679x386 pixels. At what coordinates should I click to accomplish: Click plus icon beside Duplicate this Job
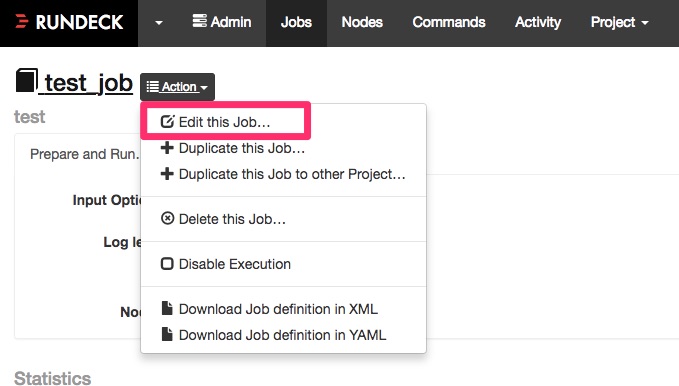(x=167, y=148)
